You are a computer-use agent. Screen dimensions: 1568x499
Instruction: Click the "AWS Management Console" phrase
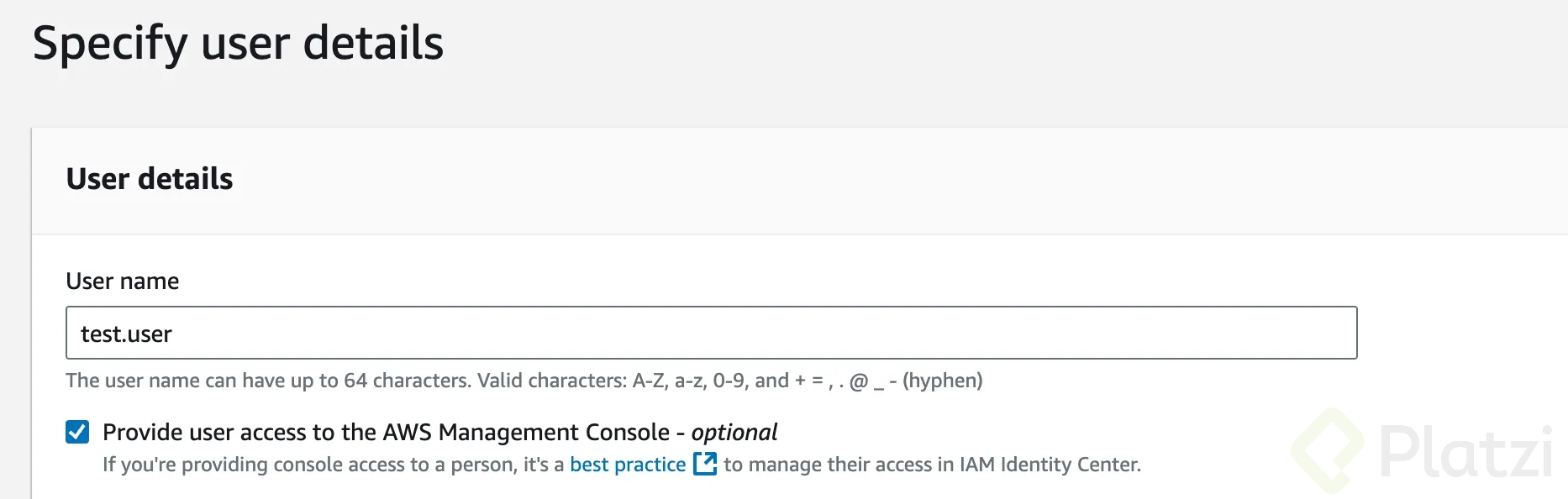(526, 432)
